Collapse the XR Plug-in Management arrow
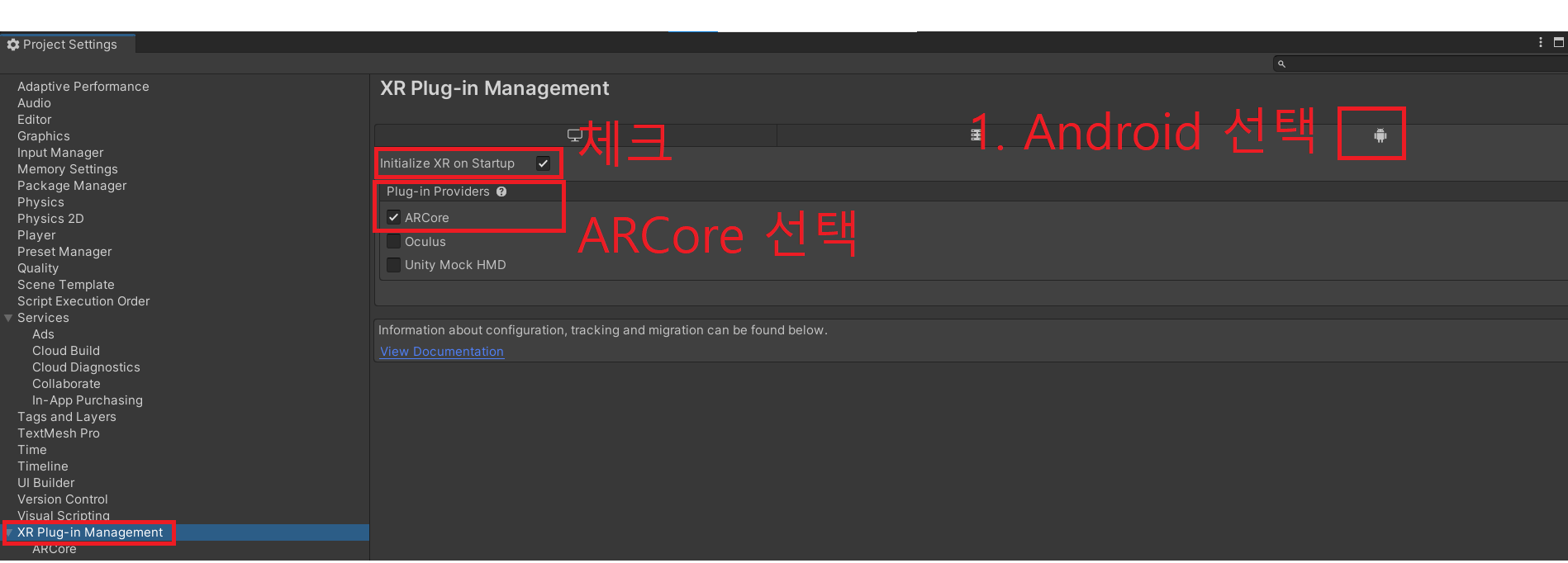Viewport: 1568px width, 563px height. coord(8,532)
